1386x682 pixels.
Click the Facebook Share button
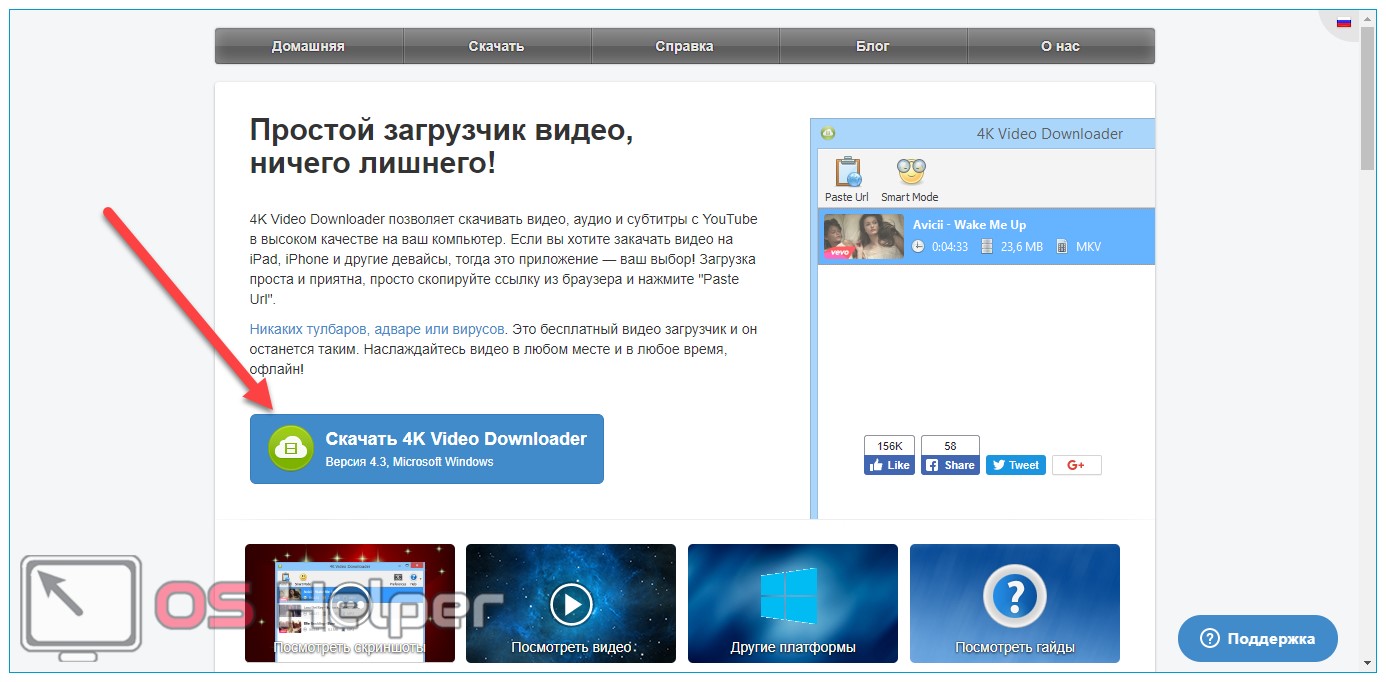pyautogui.click(x=950, y=465)
